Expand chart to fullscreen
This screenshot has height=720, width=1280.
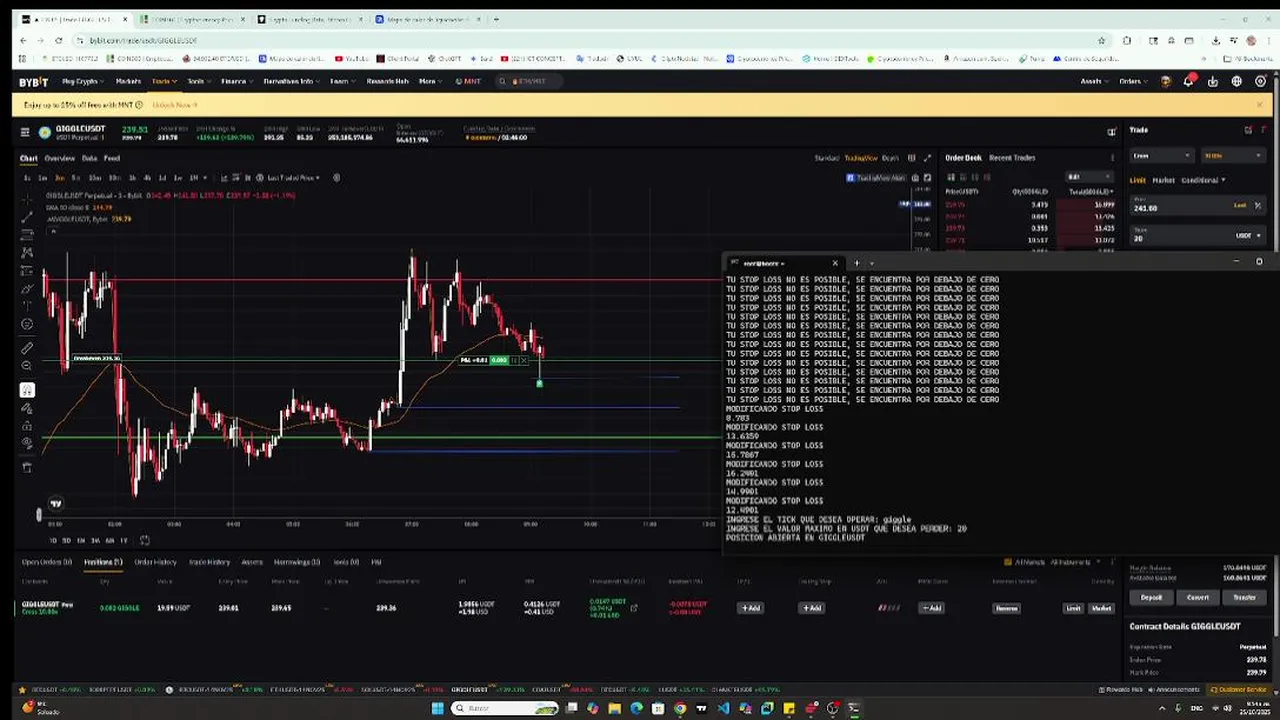click(x=927, y=158)
